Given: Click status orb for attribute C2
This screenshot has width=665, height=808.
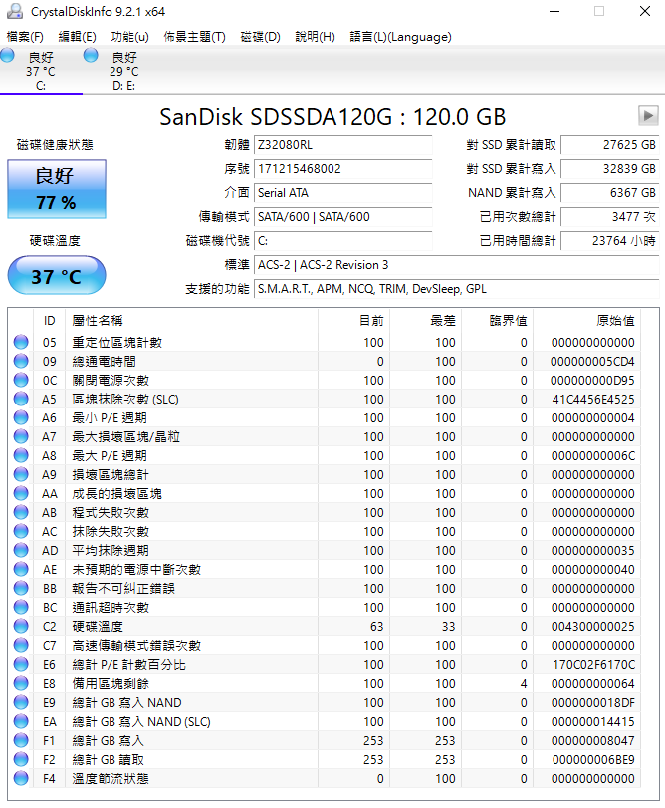Looking at the screenshot, I should [21, 626].
